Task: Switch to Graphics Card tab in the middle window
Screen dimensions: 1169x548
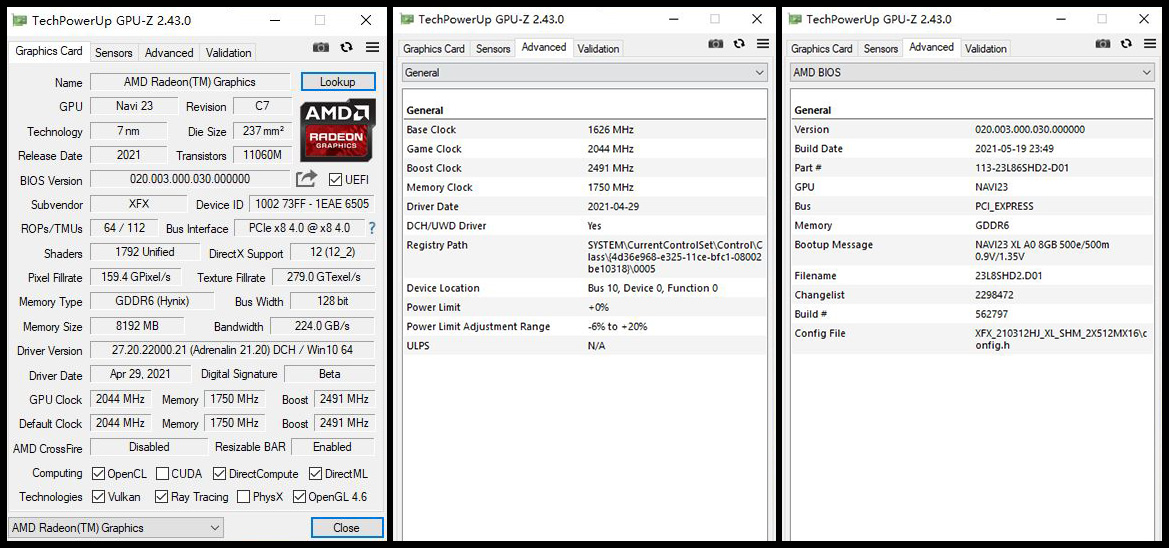Action: tap(434, 48)
